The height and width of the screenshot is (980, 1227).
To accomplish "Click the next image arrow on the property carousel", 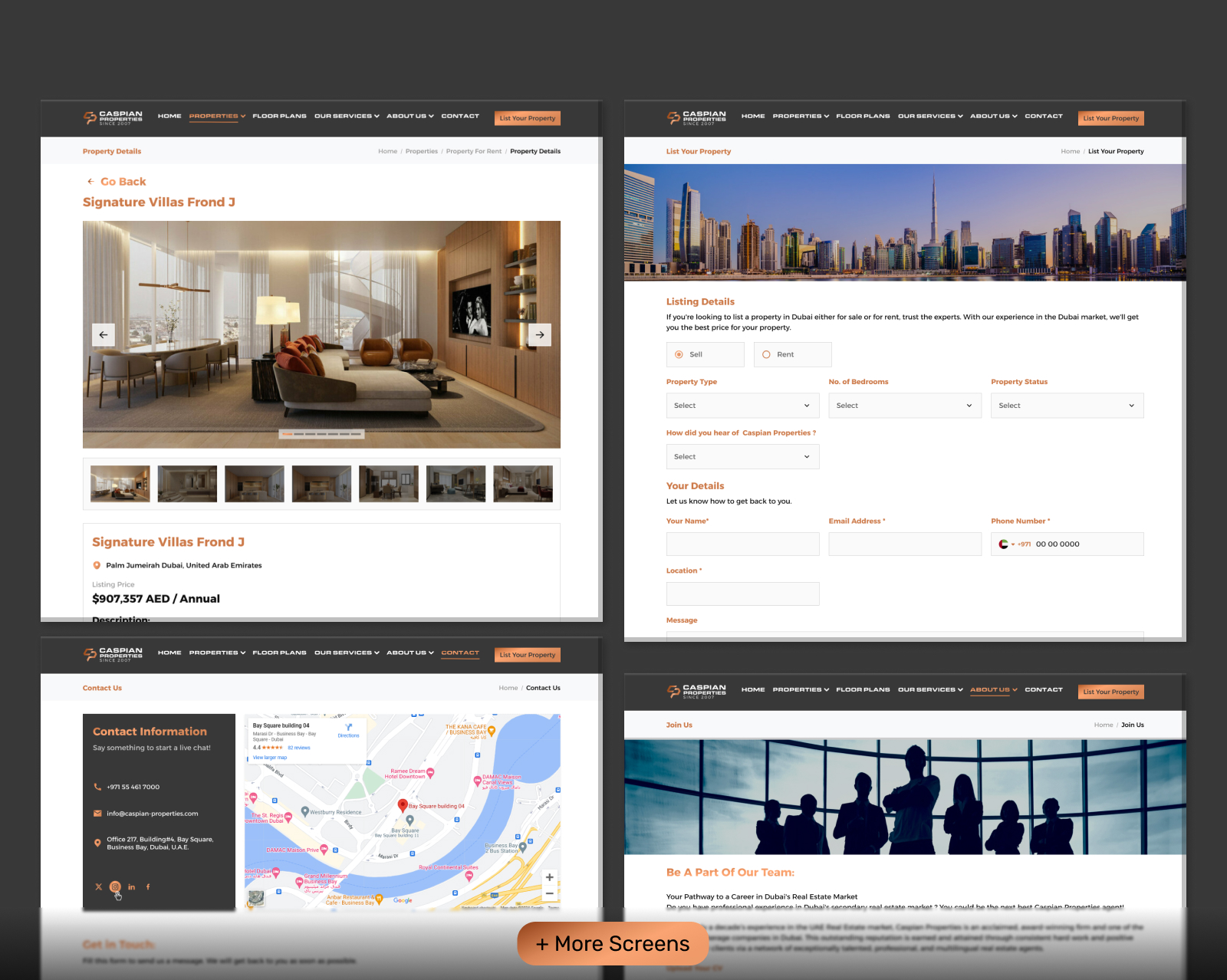I will (540, 335).
